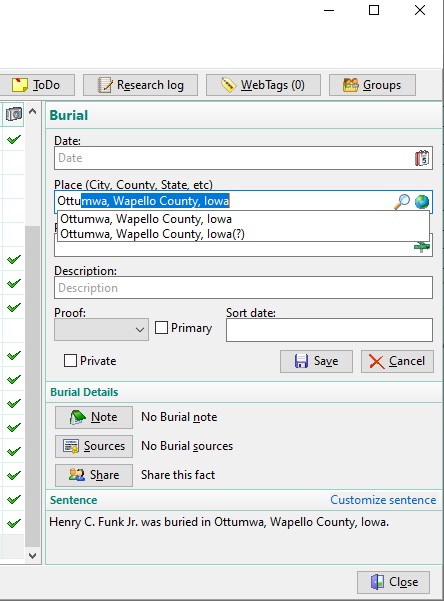Select suggestion 'Ottumwa, Wapello County, Iowa(?)'
The height and width of the screenshot is (601, 444).
tap(152, 234)
